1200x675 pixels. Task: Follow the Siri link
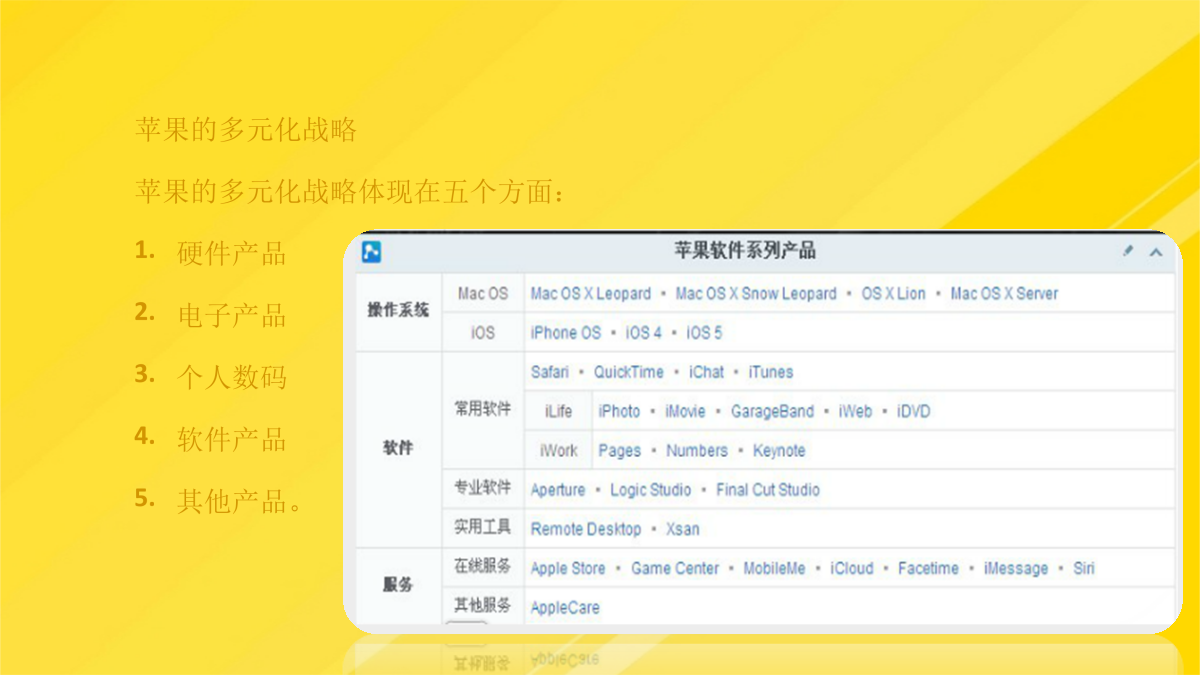coord(1084,568)
